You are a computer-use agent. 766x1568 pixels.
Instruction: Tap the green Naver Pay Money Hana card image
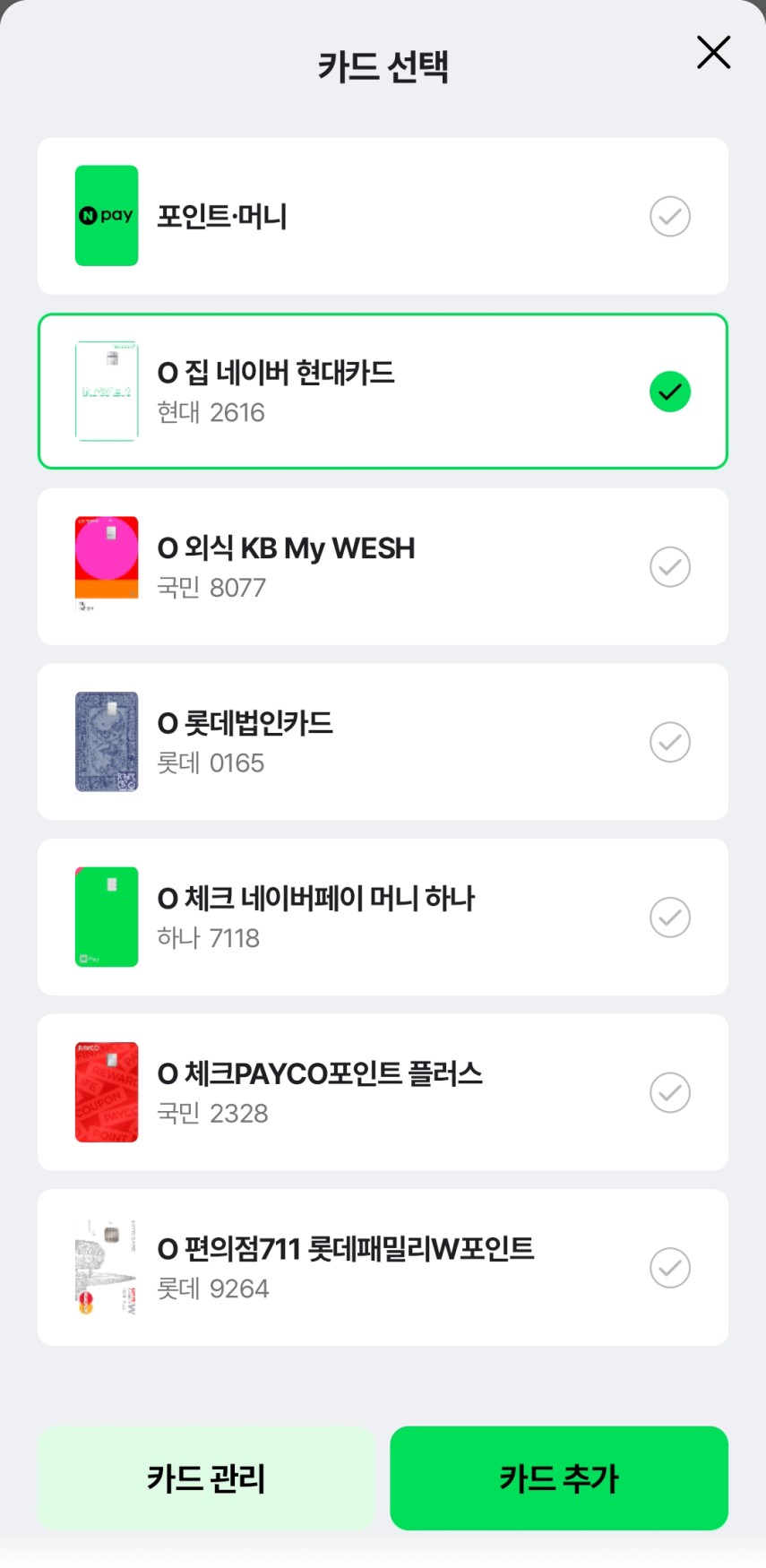tap(107, 917)
